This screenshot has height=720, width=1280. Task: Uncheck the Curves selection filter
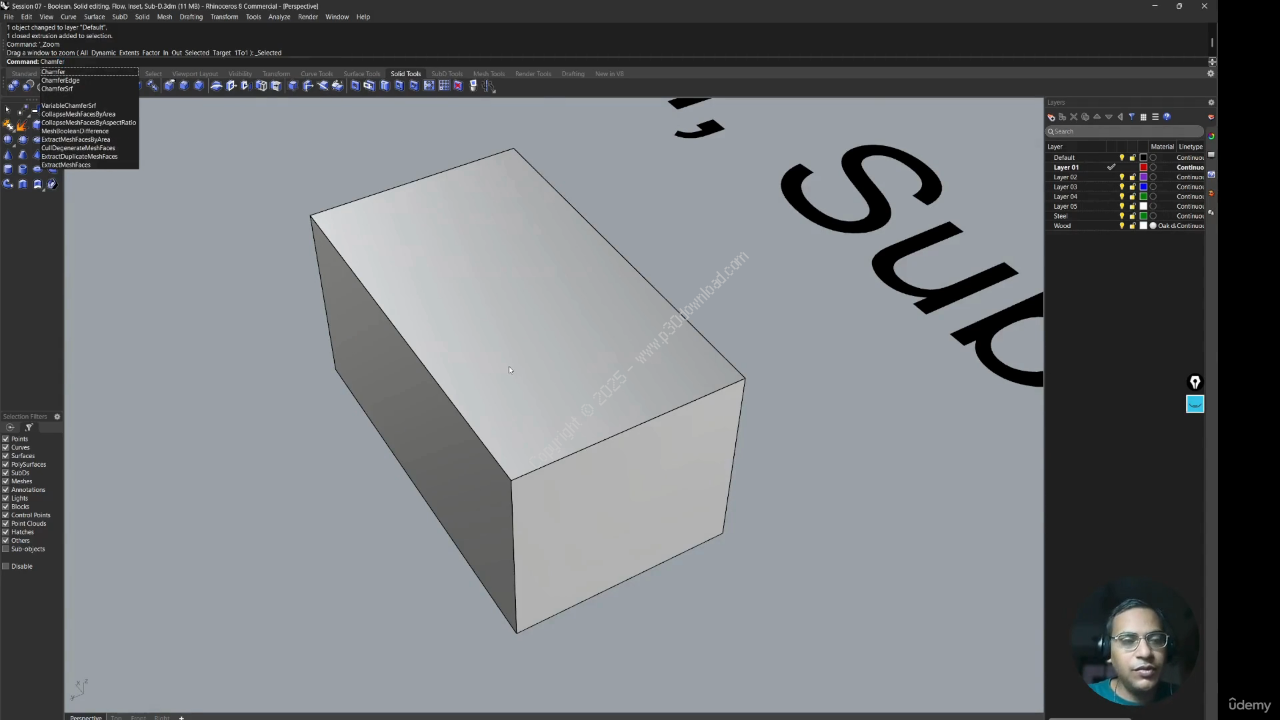point(6,447)
